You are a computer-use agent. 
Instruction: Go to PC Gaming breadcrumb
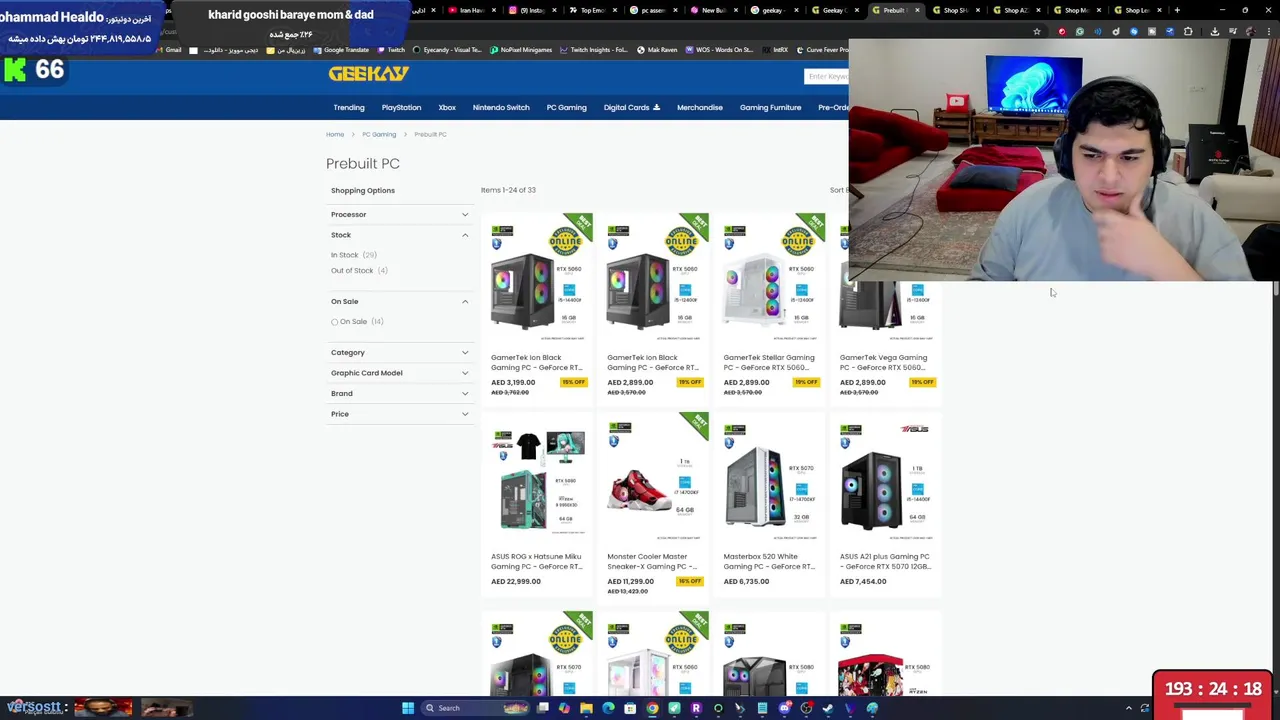coord(379,134)
